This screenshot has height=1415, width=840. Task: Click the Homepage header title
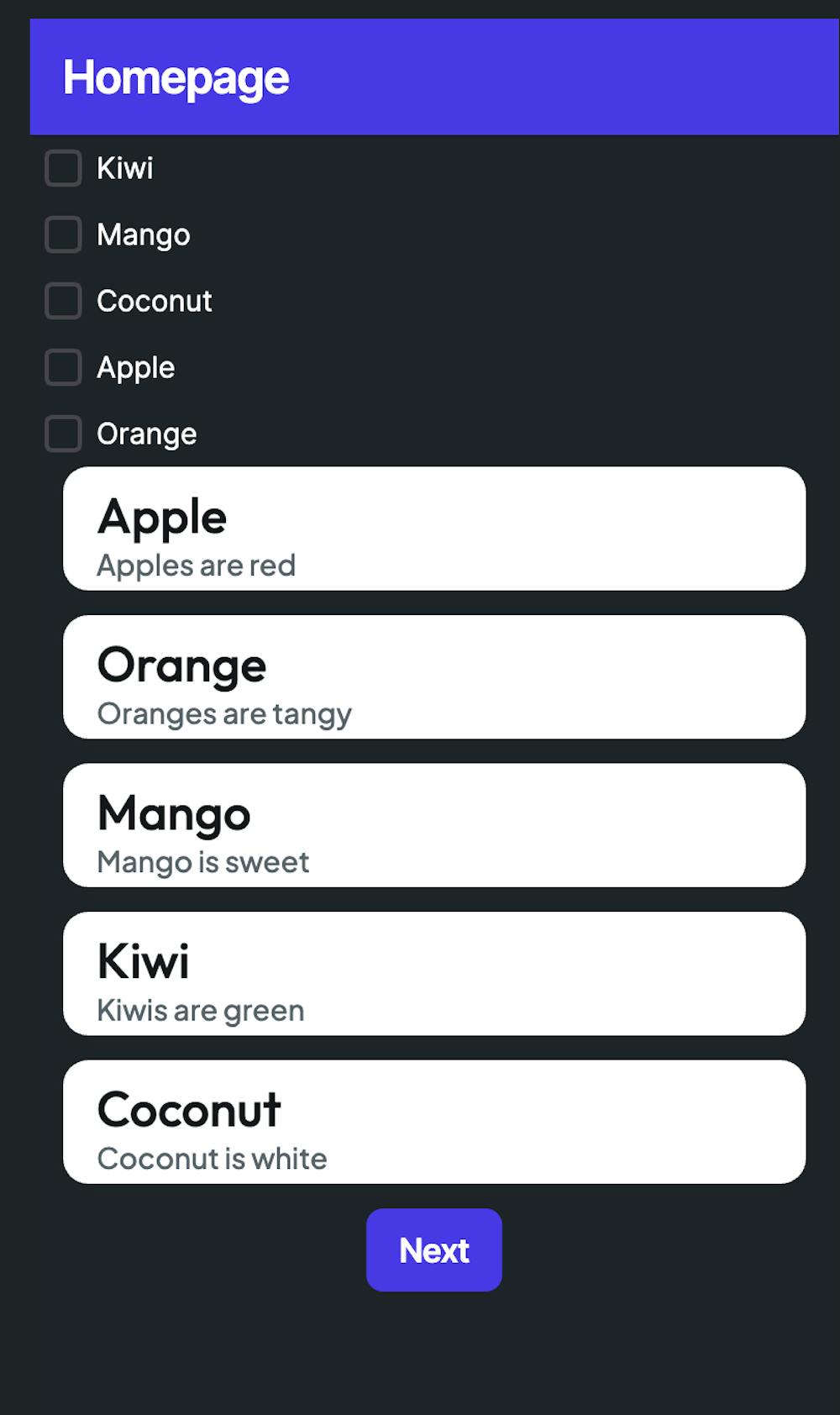pos(176,78)
